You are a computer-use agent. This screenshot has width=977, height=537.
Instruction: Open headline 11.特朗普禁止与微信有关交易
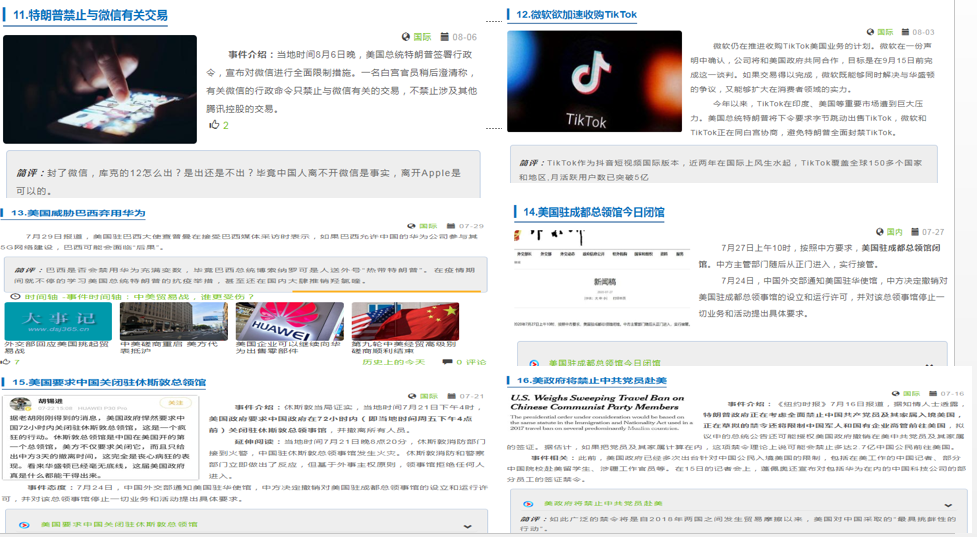pos(90,15)
